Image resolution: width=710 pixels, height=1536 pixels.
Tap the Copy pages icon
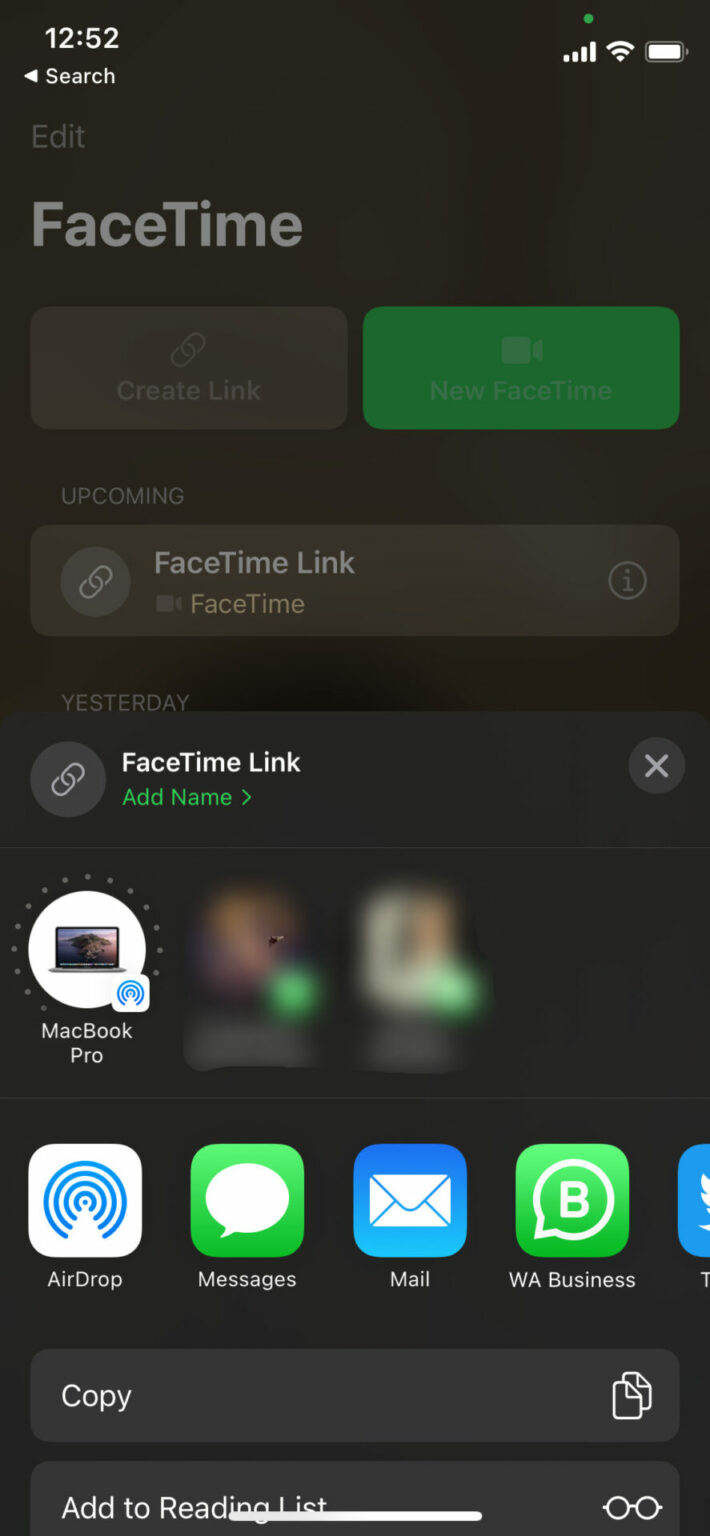click(x=631, y=1395)
